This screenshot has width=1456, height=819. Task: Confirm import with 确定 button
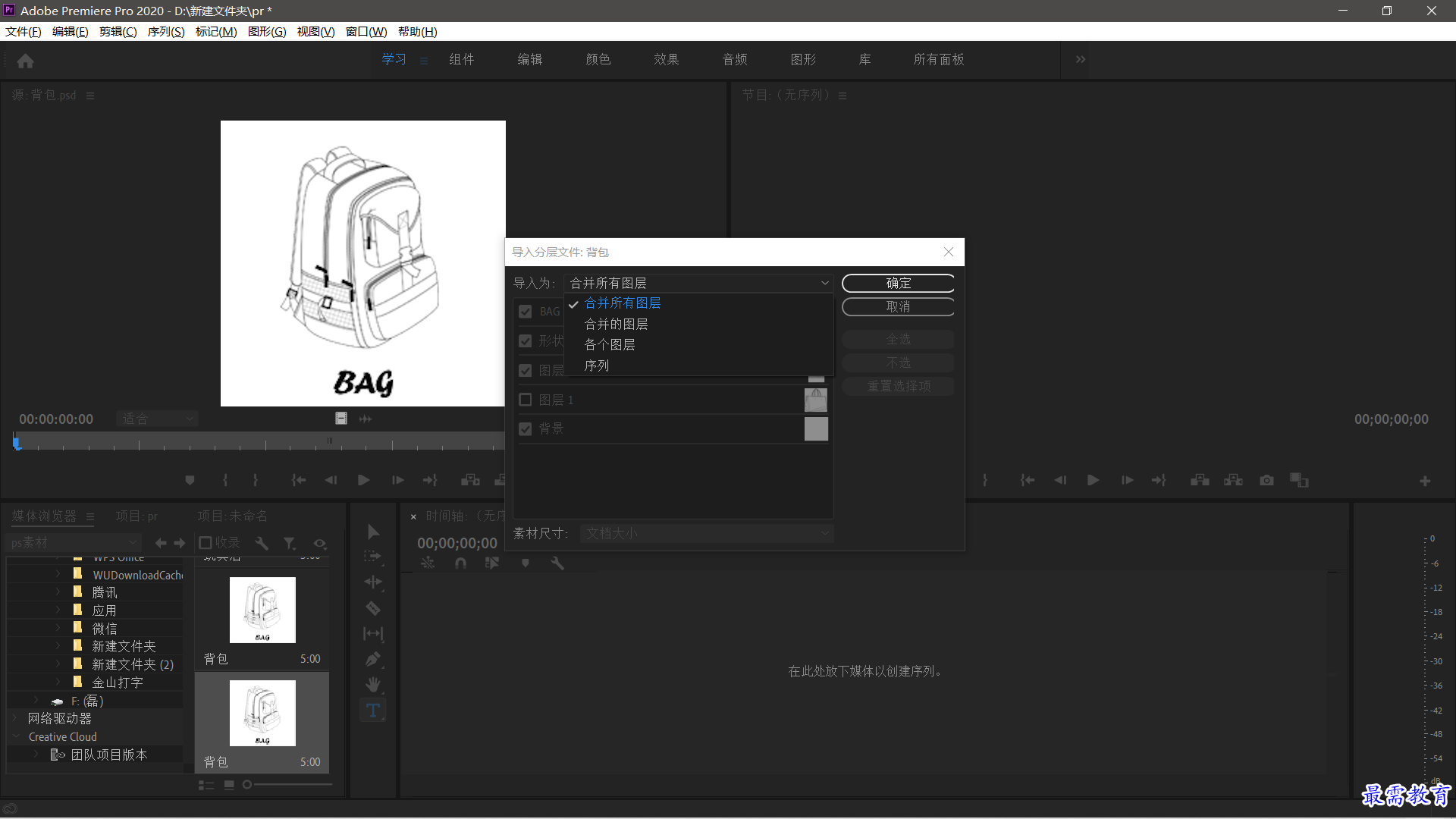pos(898,283)
